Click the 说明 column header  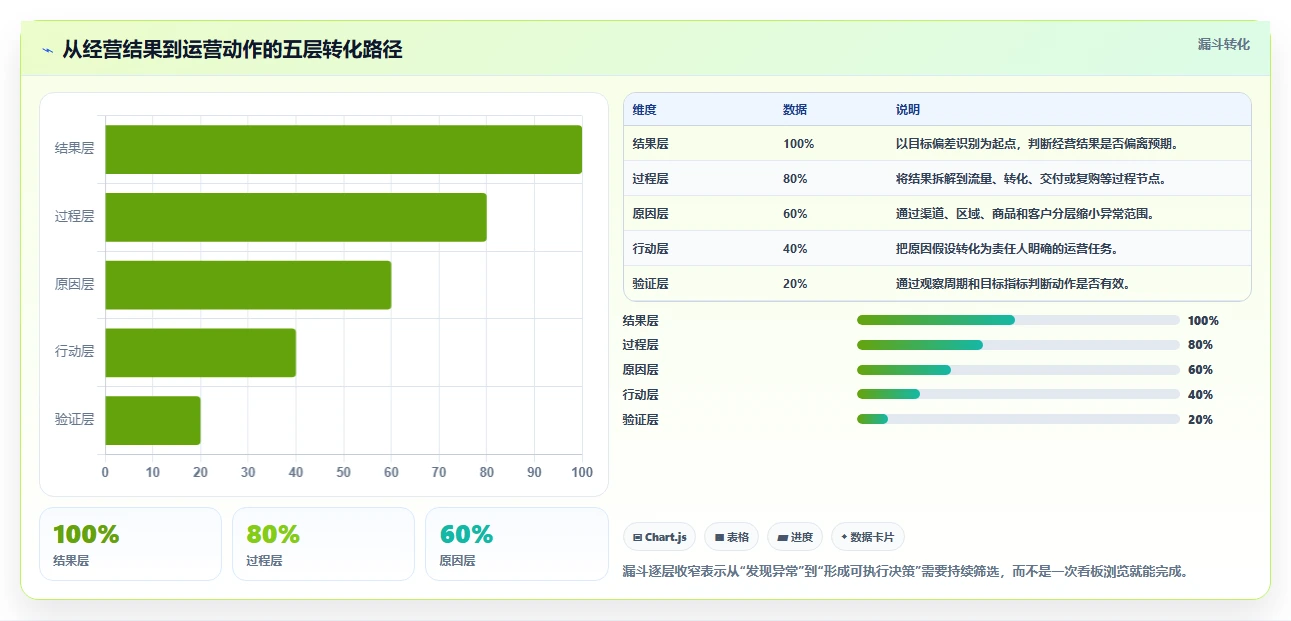pyautogui.click(x=908, y=110)
